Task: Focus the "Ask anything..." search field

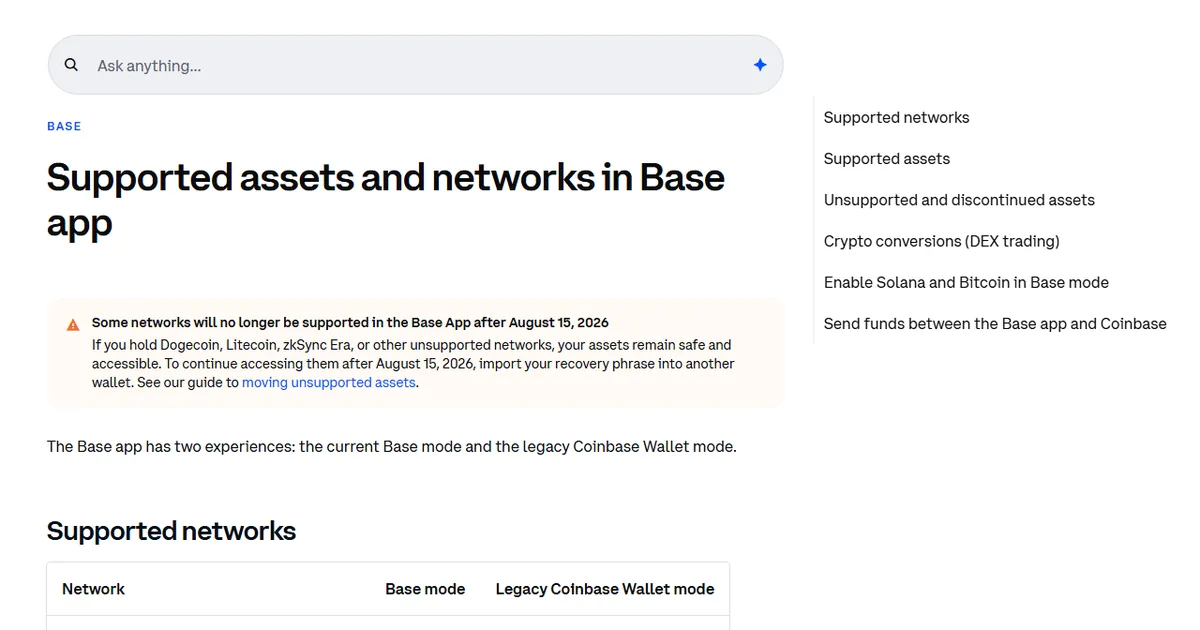Action: click(x=415, y=65)
